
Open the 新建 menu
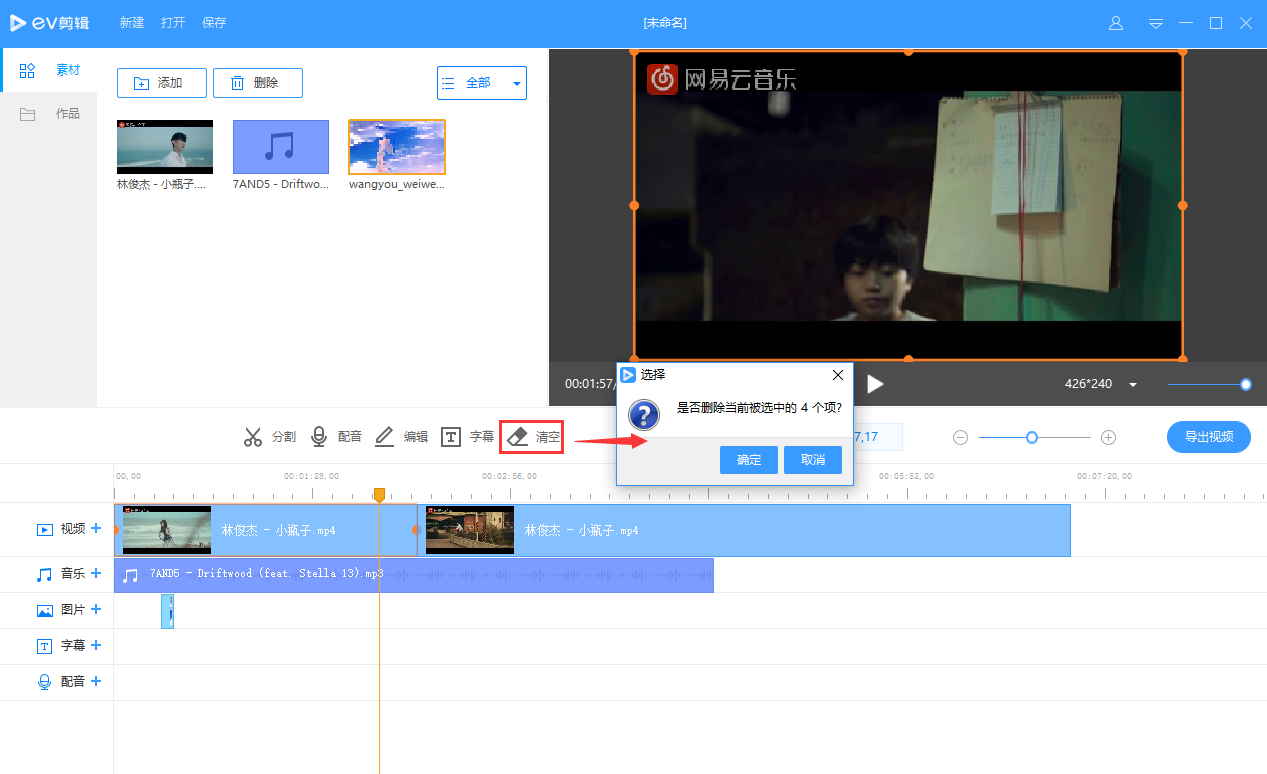(131, 22)
